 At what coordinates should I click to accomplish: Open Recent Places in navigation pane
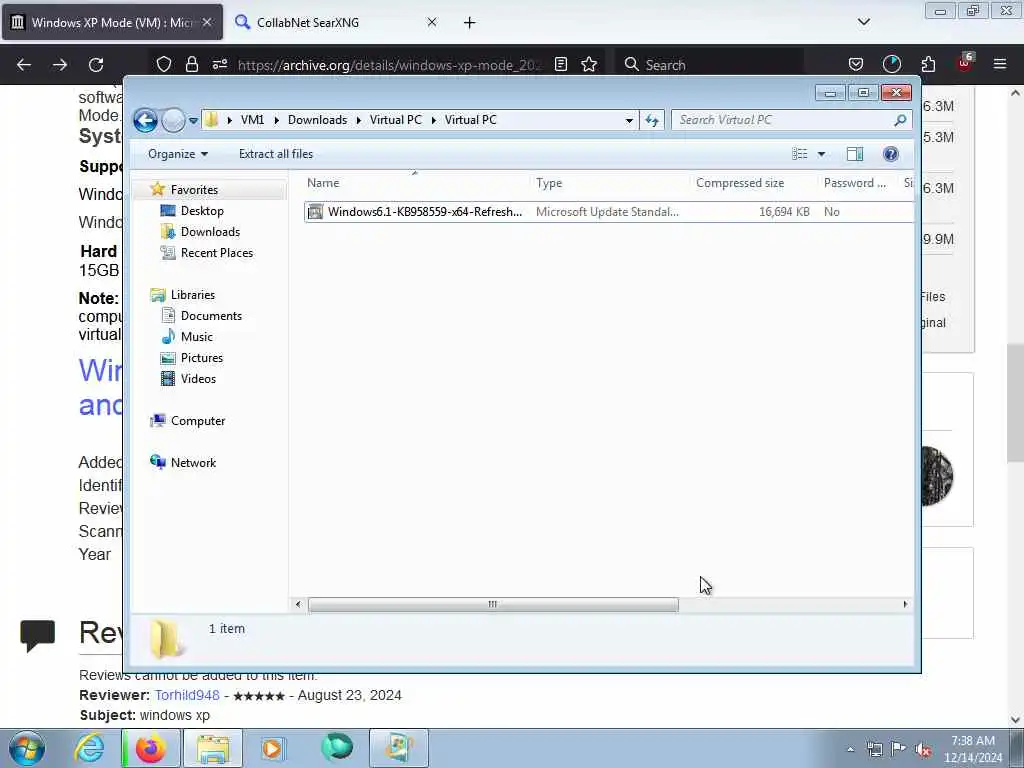click(217, 253)
